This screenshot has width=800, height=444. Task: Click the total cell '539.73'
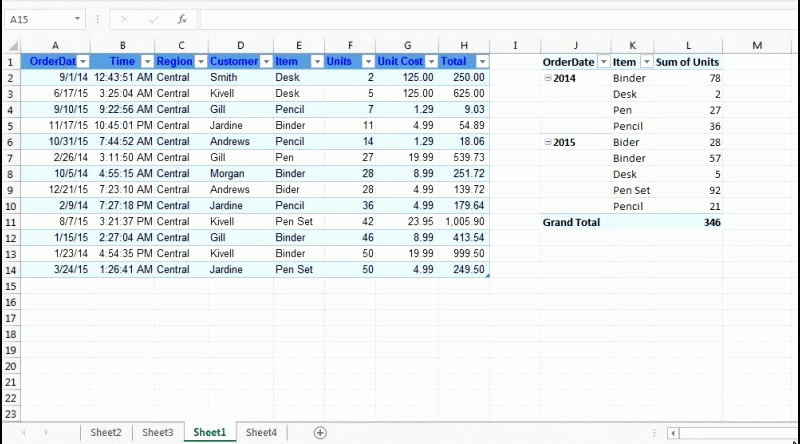464,158
